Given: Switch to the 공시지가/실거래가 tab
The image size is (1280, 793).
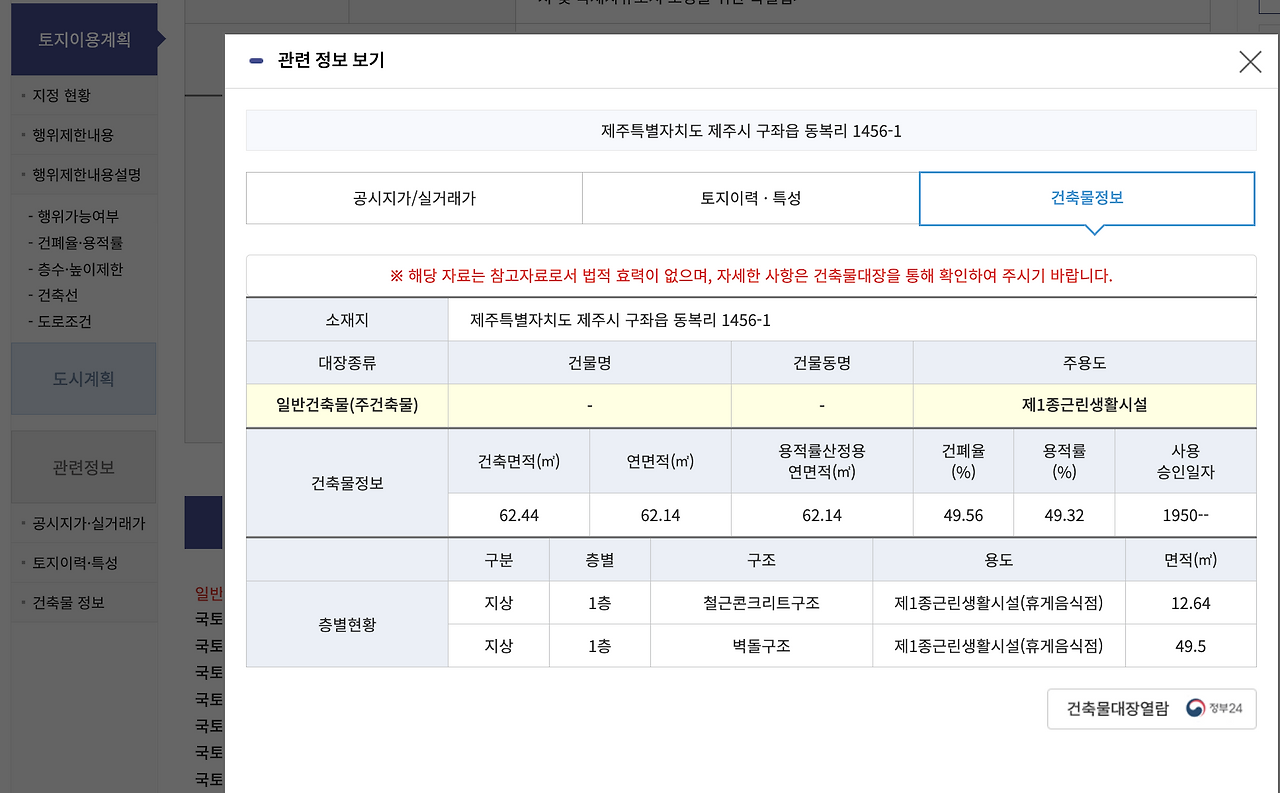Looking at the screenshot, I should (413, 198).
